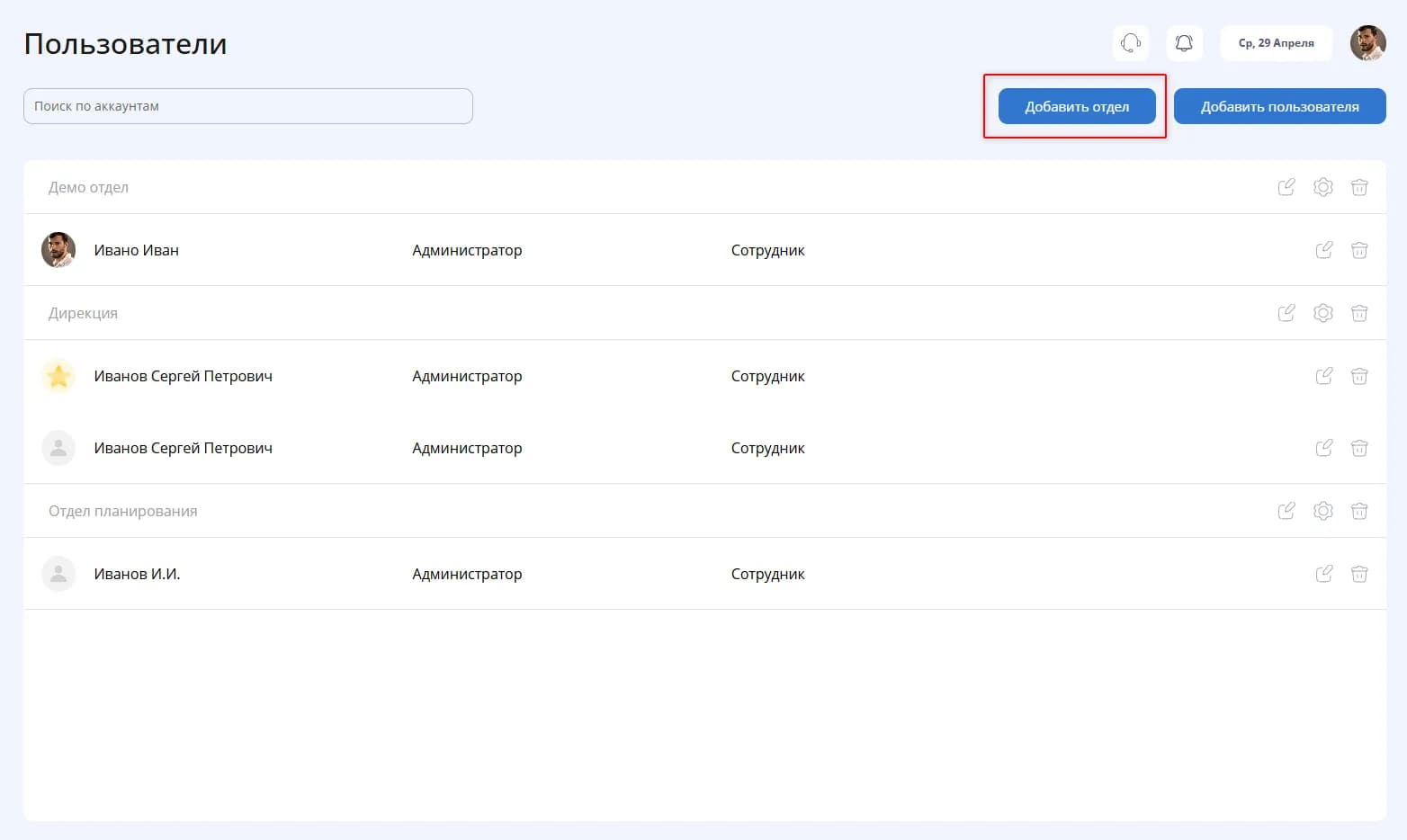Delete the Отдел планирования department
Screen dimensions: 1407x840
pos(1359,511)
